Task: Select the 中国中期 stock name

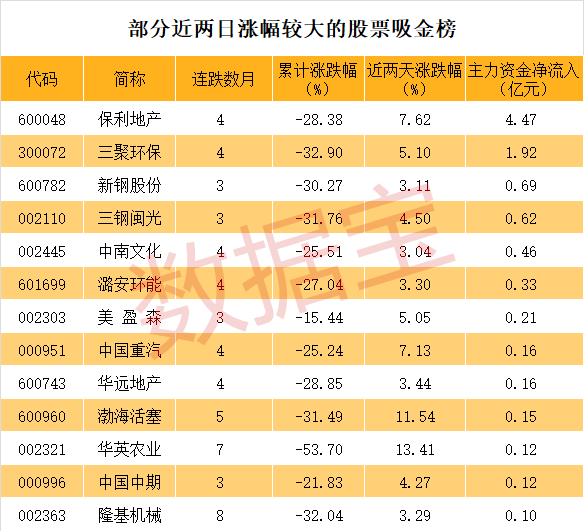Action: (129, 483)
